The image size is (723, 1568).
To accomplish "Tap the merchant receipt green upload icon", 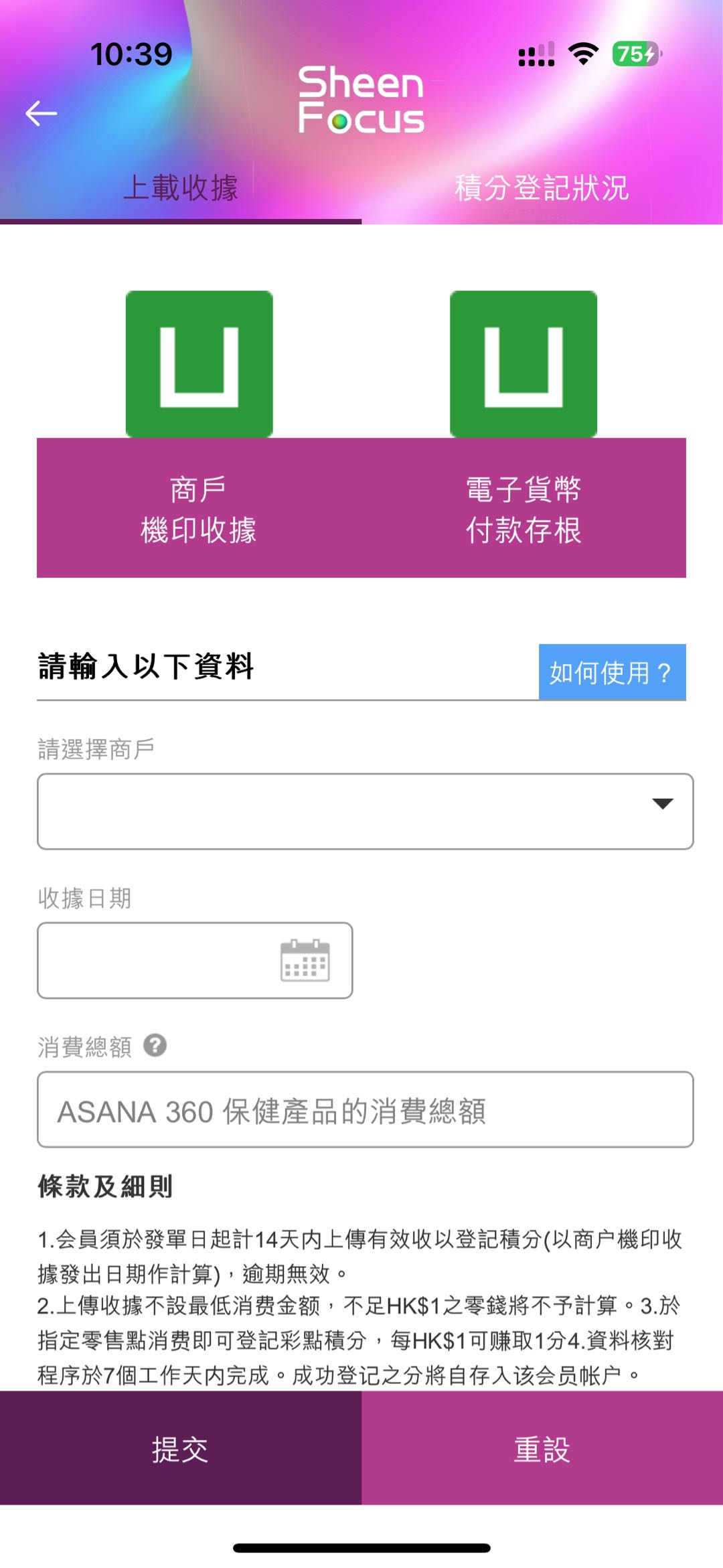I will (x=199, y=364).
